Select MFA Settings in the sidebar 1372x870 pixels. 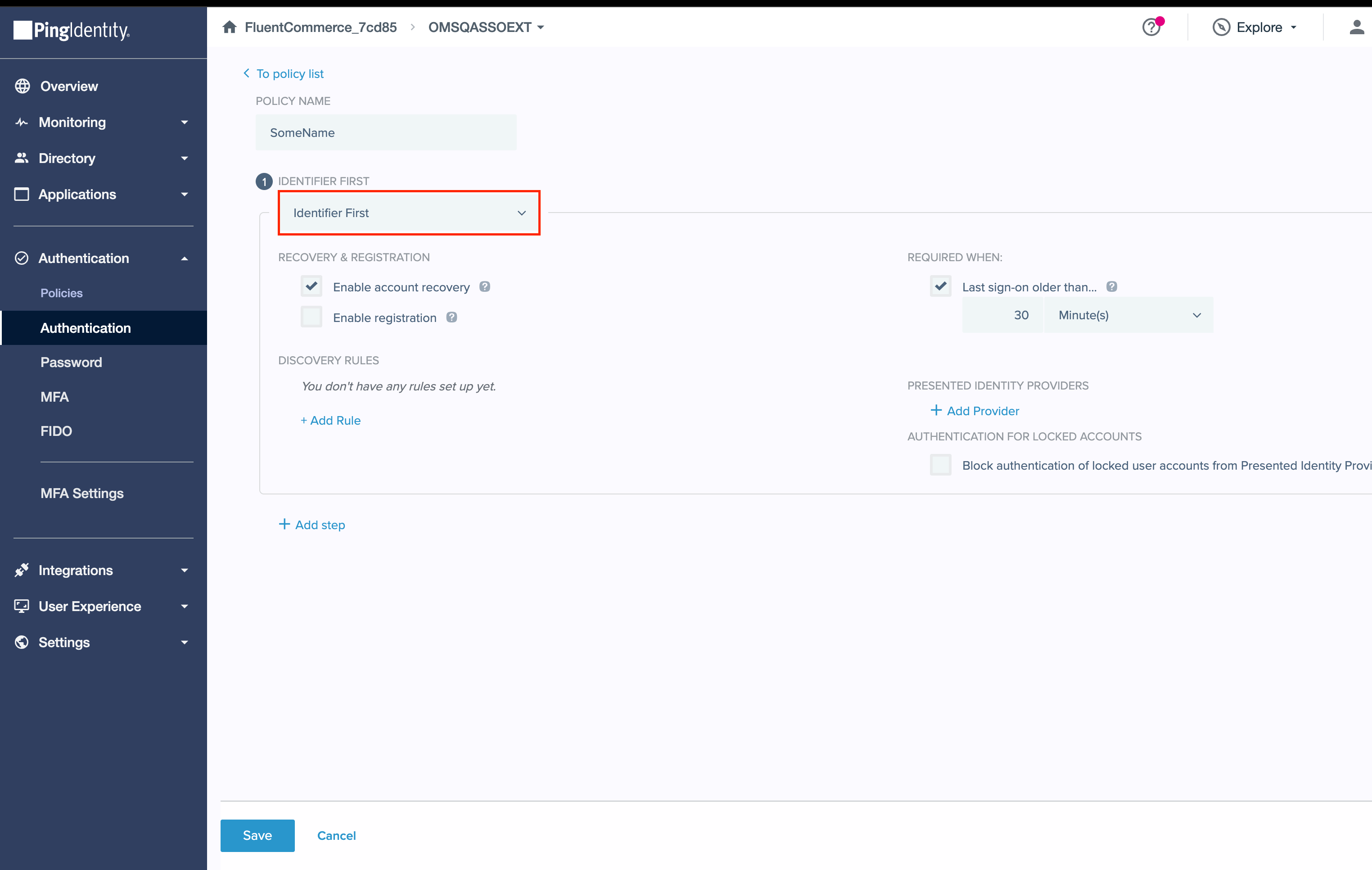pos(82,493)
